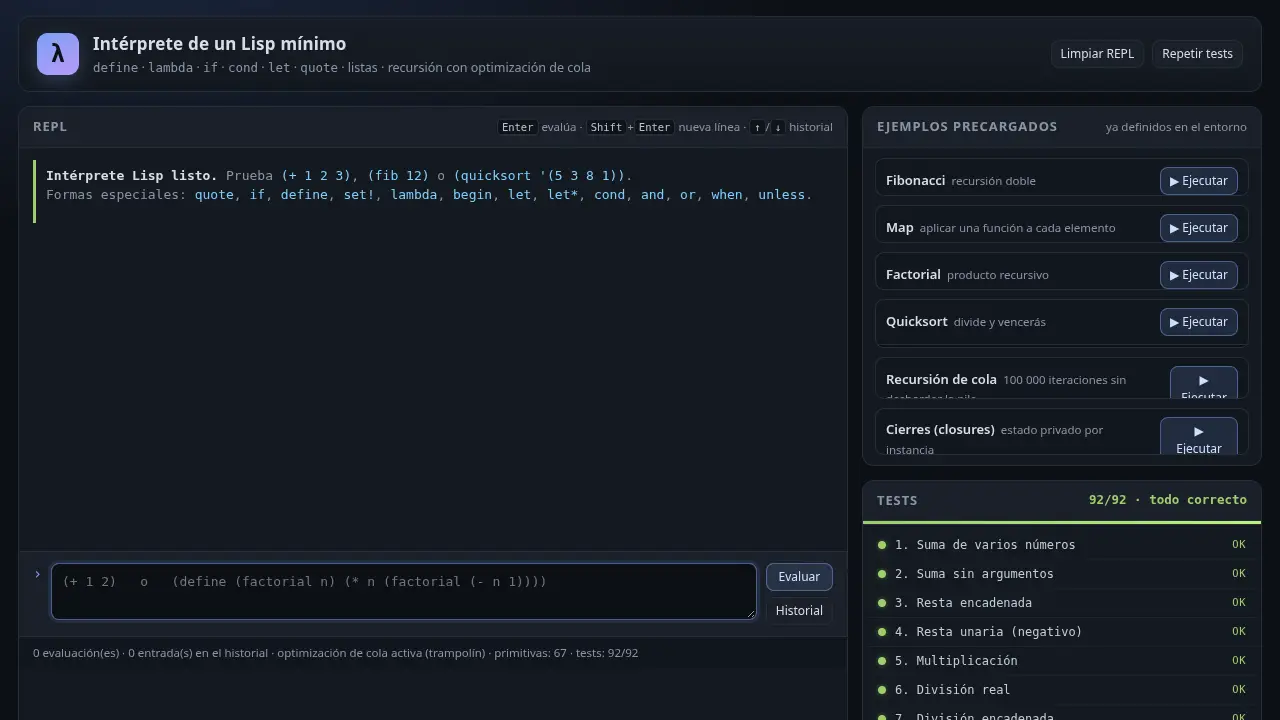Select test "4. Resta unaria (negativo)"
1280x720 pixels.
[1061, 632]
